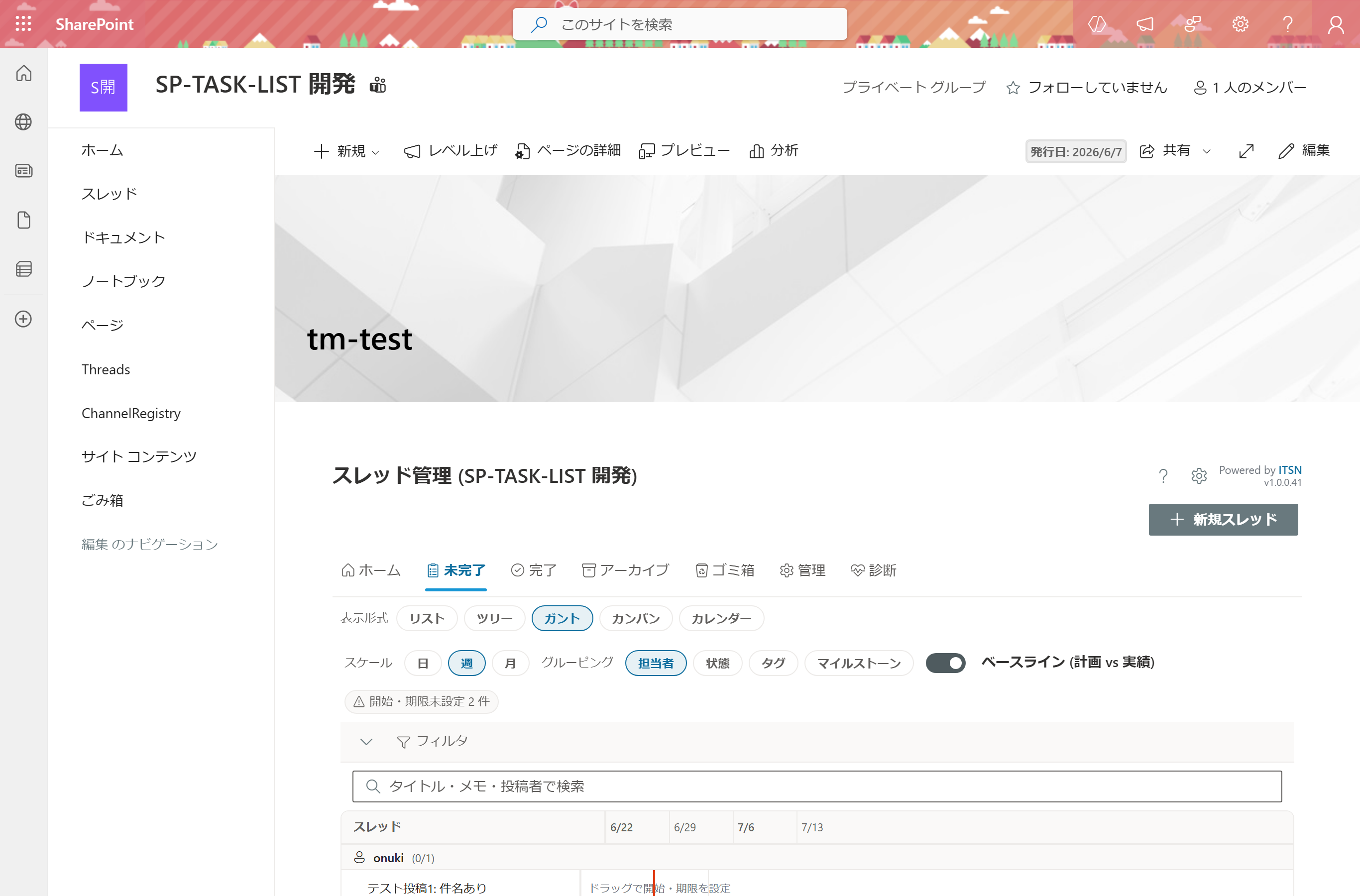The width and height of the screenshot is (1360, 896).
Task: Click the タイトル・メモ・投稿者で検索 field
Action: click(816, 786)
